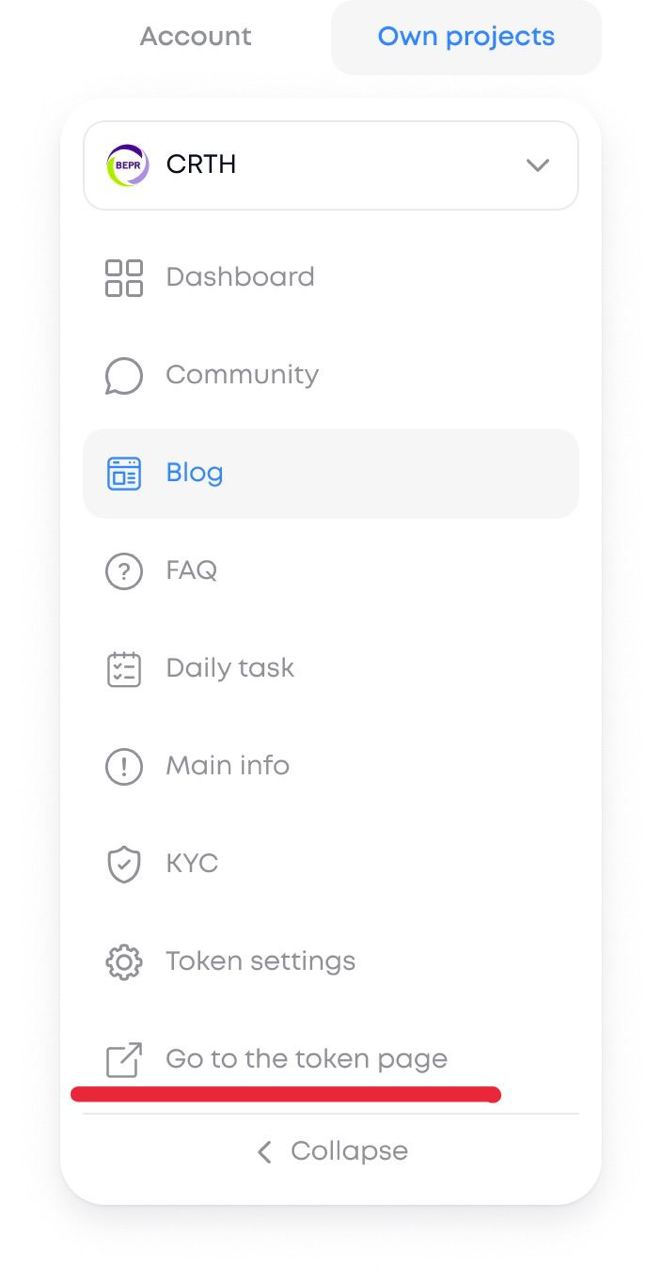This screenshot has height=1280, width=662.
Task: Follow the Go to the token page link
Action: (x=306, y=1059)
